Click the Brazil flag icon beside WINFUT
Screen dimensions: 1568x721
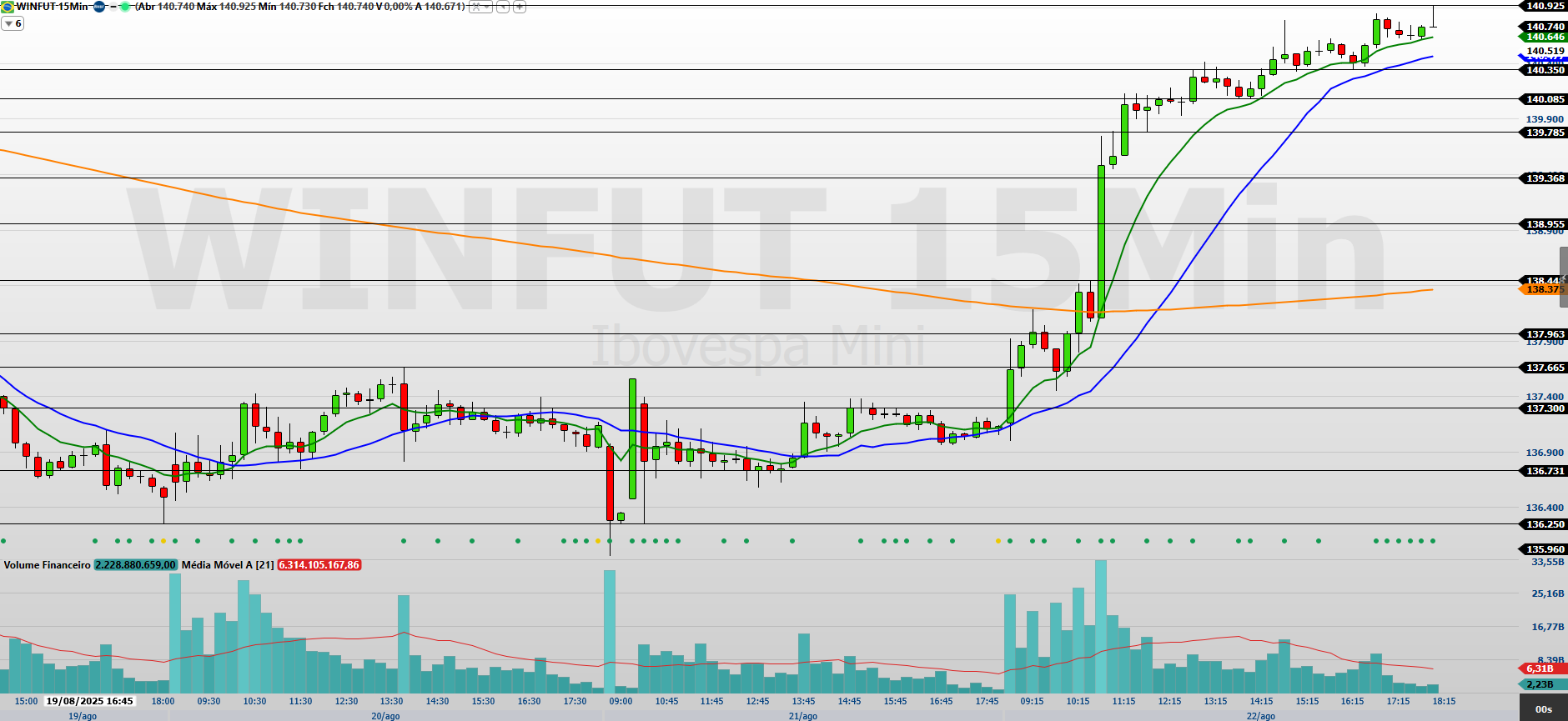click(x=8, y=7)
